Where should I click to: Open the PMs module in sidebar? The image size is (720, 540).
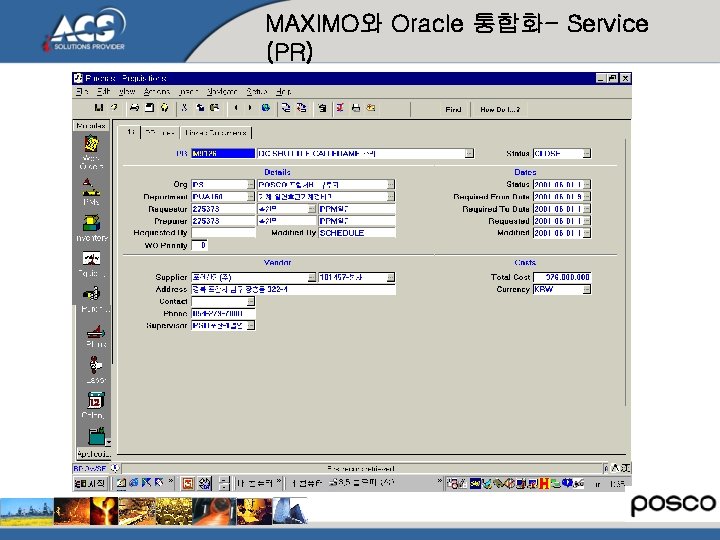point(91,186)
